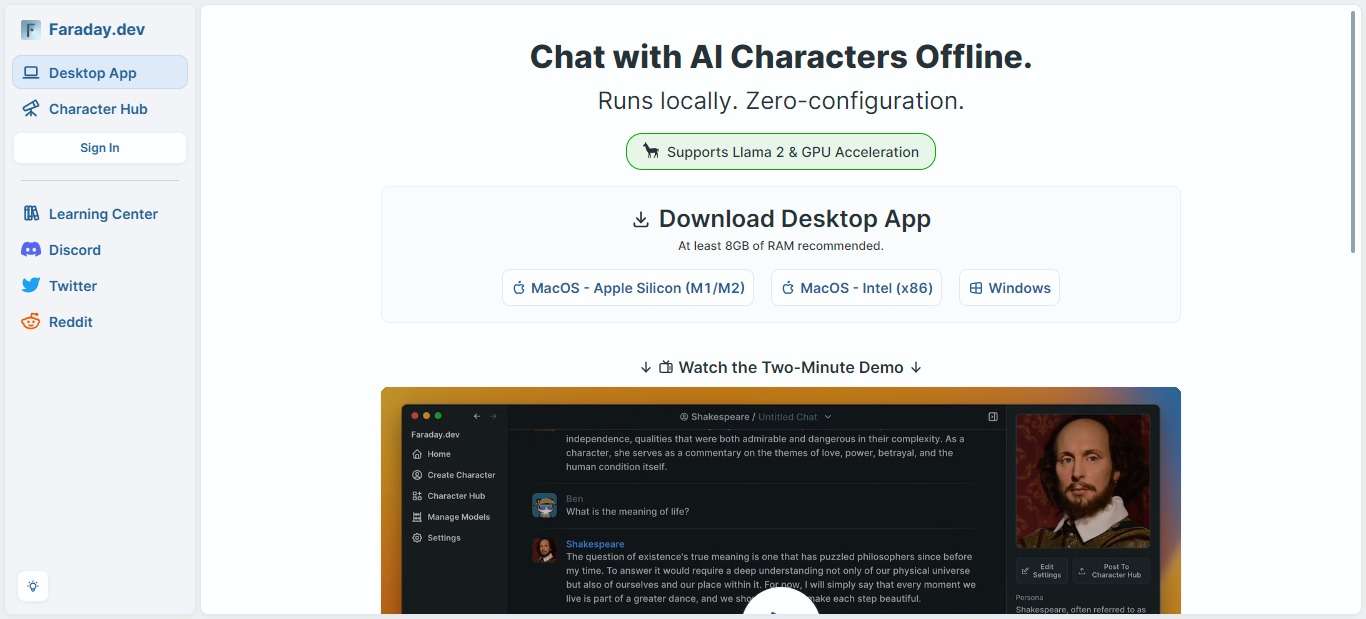Image resolution: width=1366 pixels, height=619 pixels.
Task: Download the Windows version
Action: pos(1009,288)
